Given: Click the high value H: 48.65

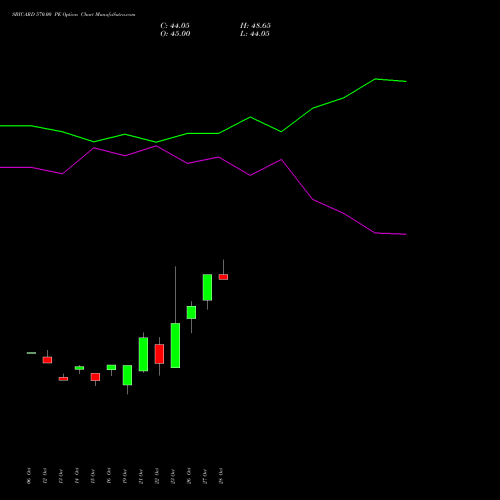Looking at the screenshot, I should click(255, 26).
